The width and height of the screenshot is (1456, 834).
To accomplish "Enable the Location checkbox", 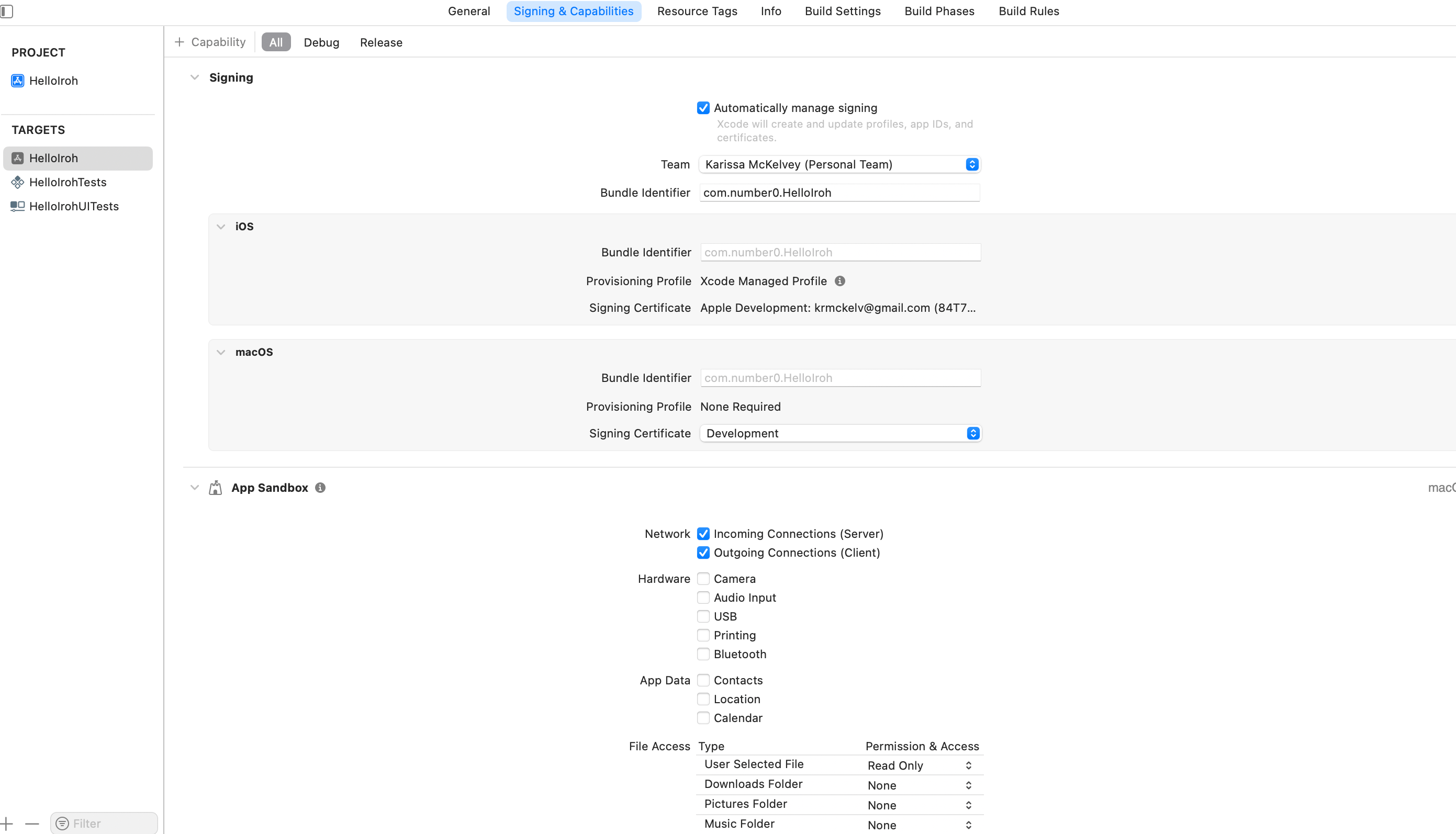I will pos(703,700).
